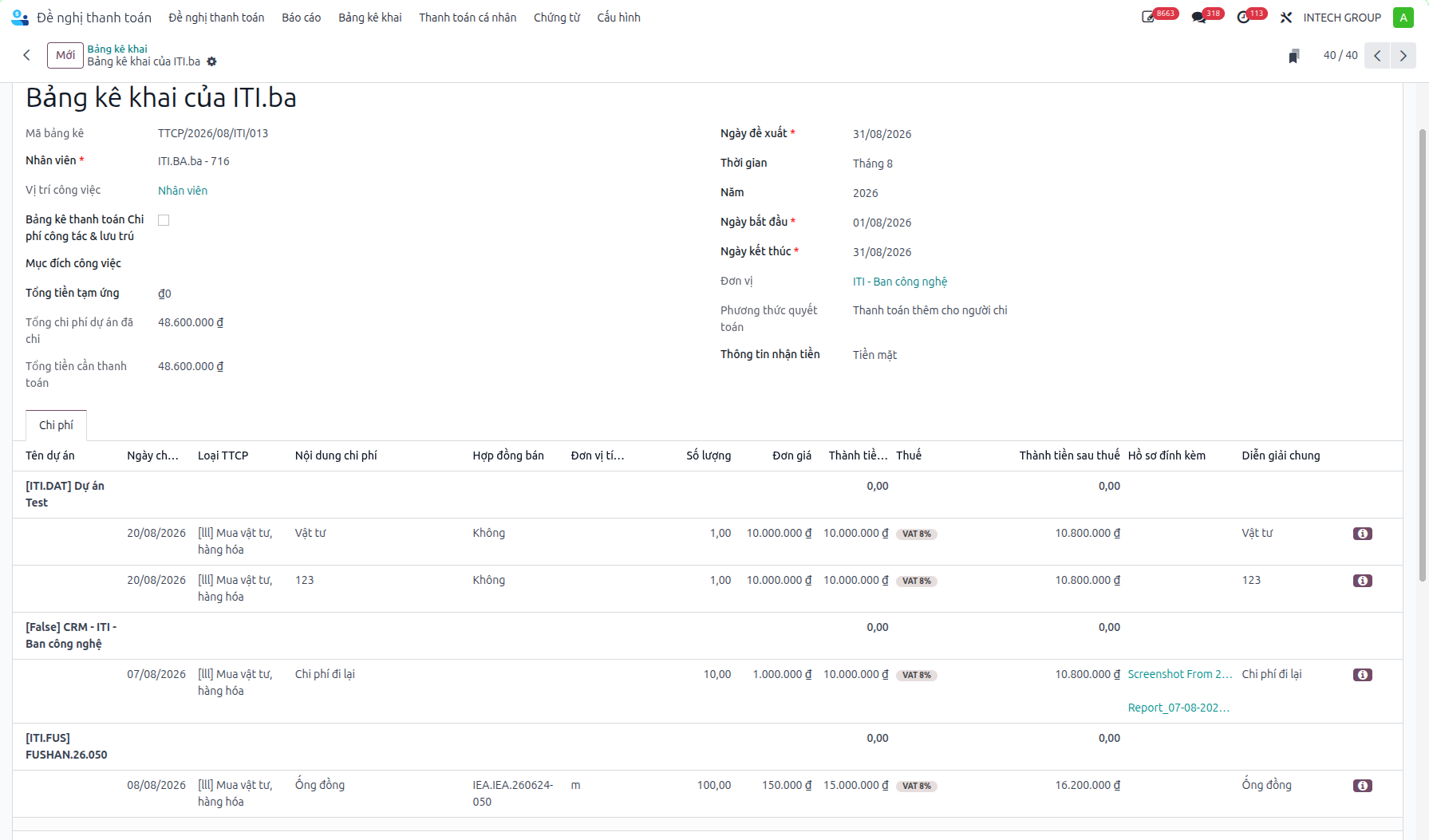Click the Nội dung chi phí column header
This screenshot has height=840, width=1429.
click(x=336, y=455)
